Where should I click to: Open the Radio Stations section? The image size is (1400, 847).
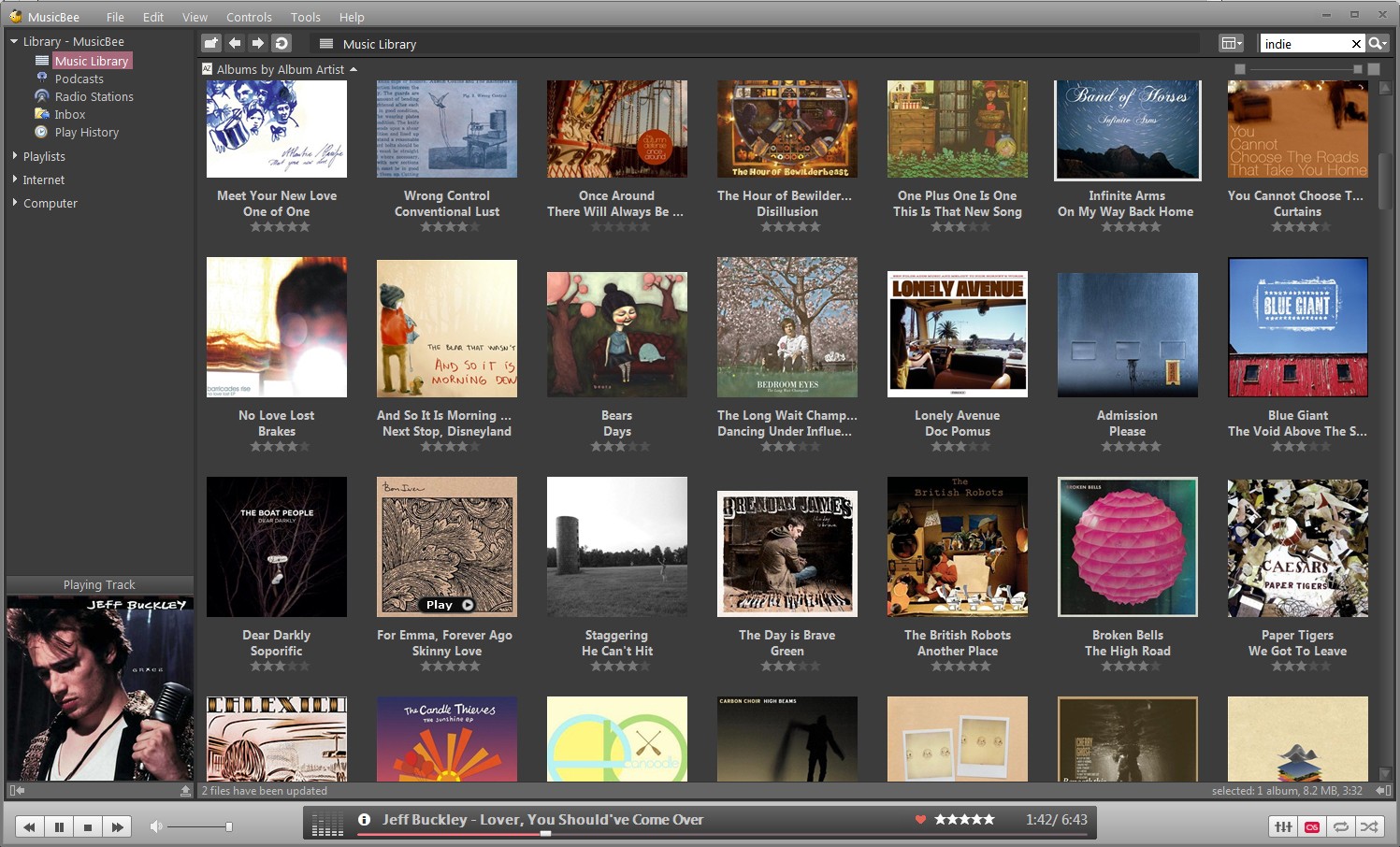point(94,96)
